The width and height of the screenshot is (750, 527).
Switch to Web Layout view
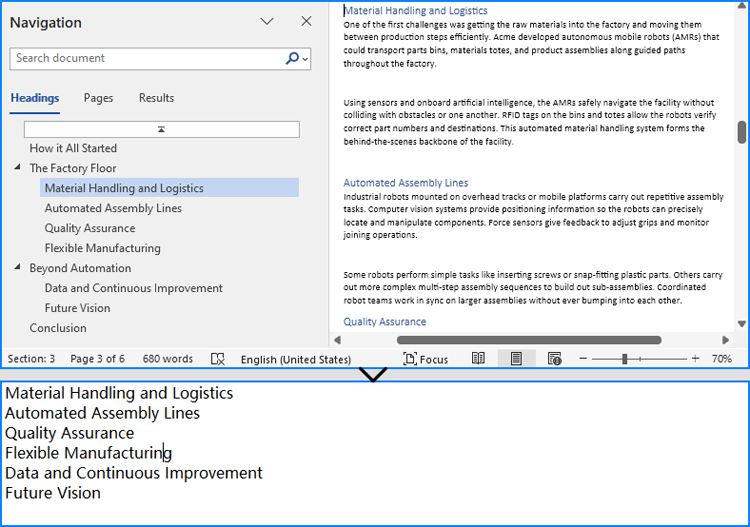tap(554, 359)
